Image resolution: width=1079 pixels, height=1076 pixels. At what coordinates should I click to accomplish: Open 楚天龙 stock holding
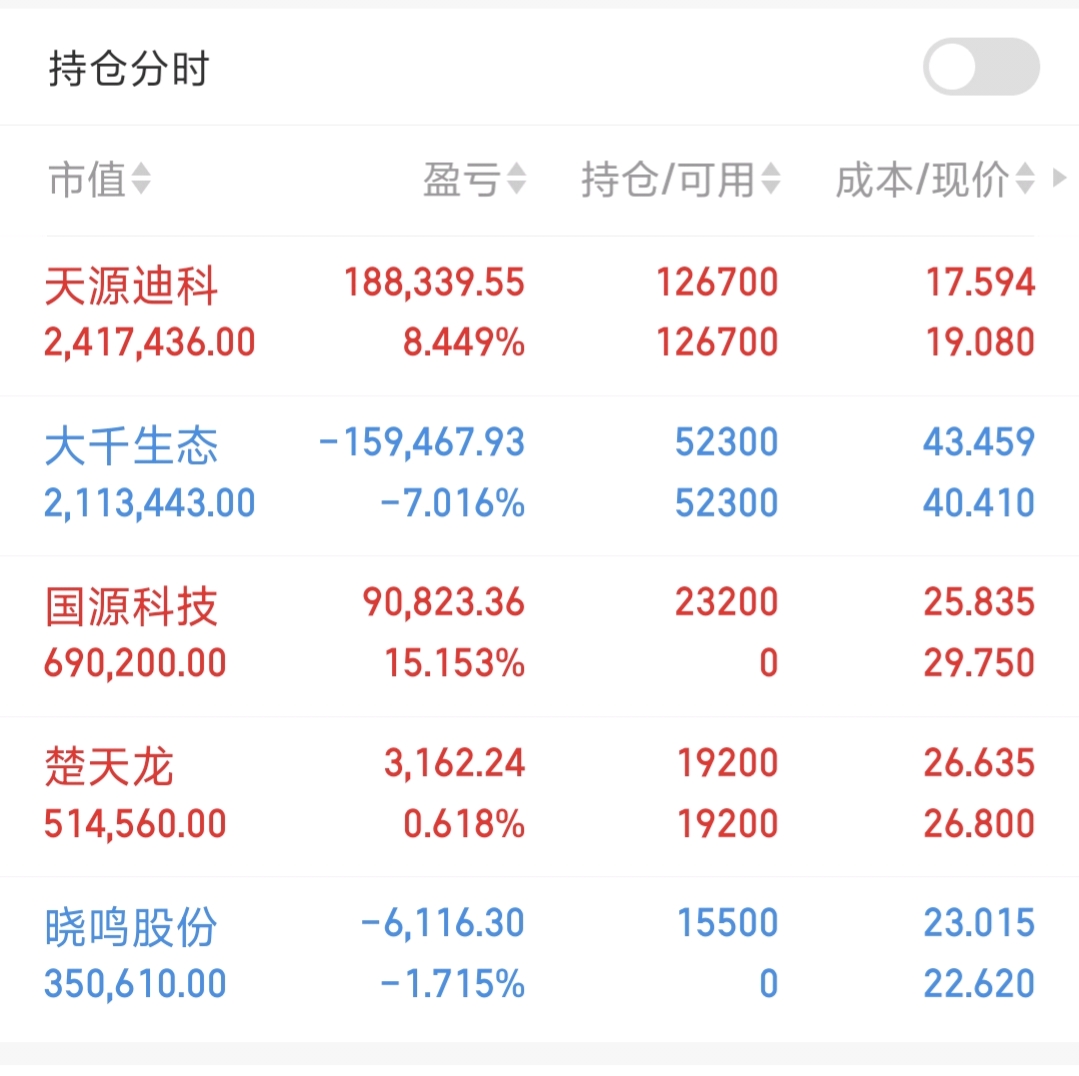click(540, 796)
